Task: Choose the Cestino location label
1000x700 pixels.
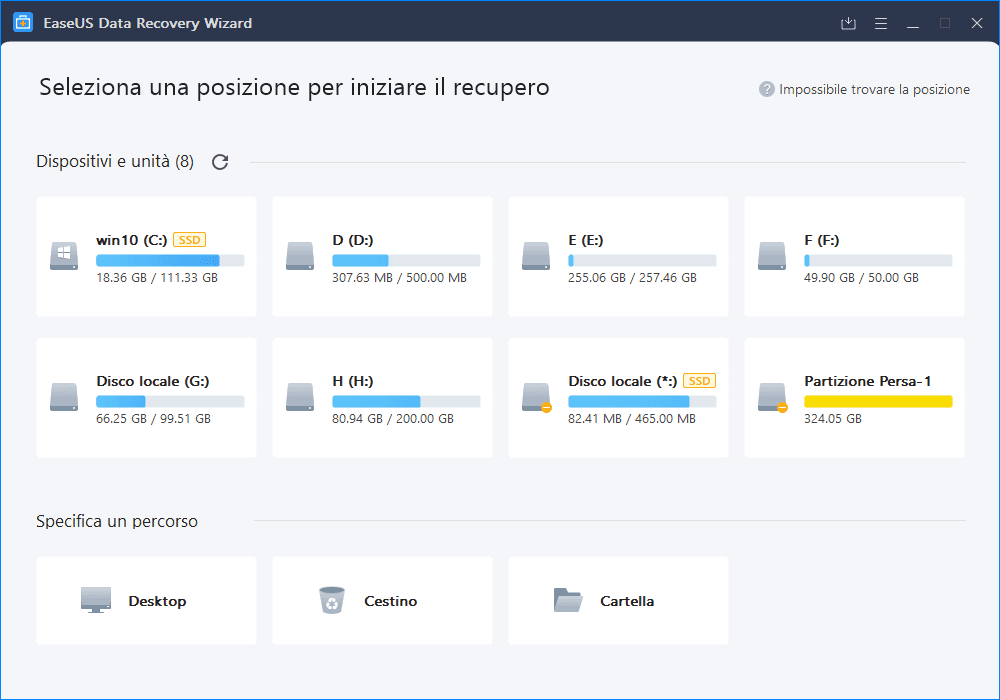Action: [x=390, y=601]
